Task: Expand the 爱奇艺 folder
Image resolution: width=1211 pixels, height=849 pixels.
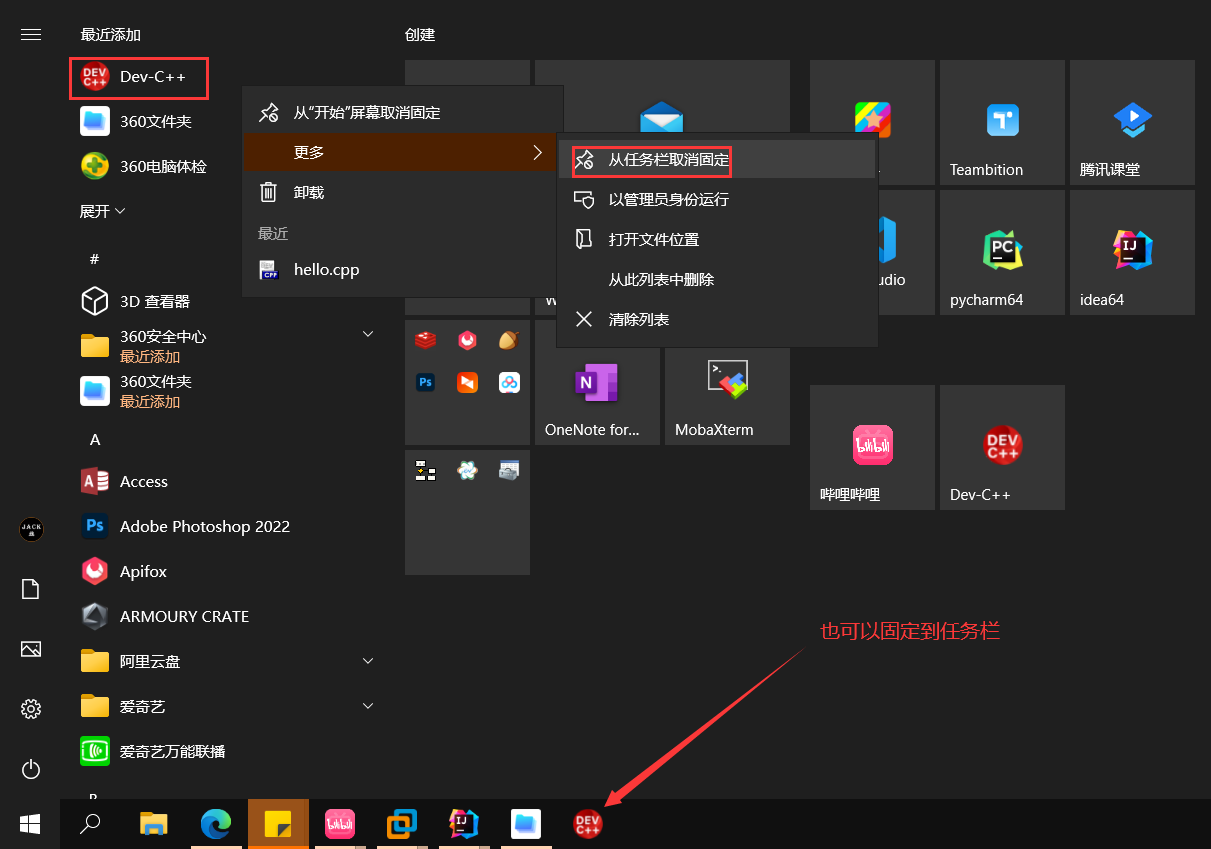Action: [x=367, y=706]
